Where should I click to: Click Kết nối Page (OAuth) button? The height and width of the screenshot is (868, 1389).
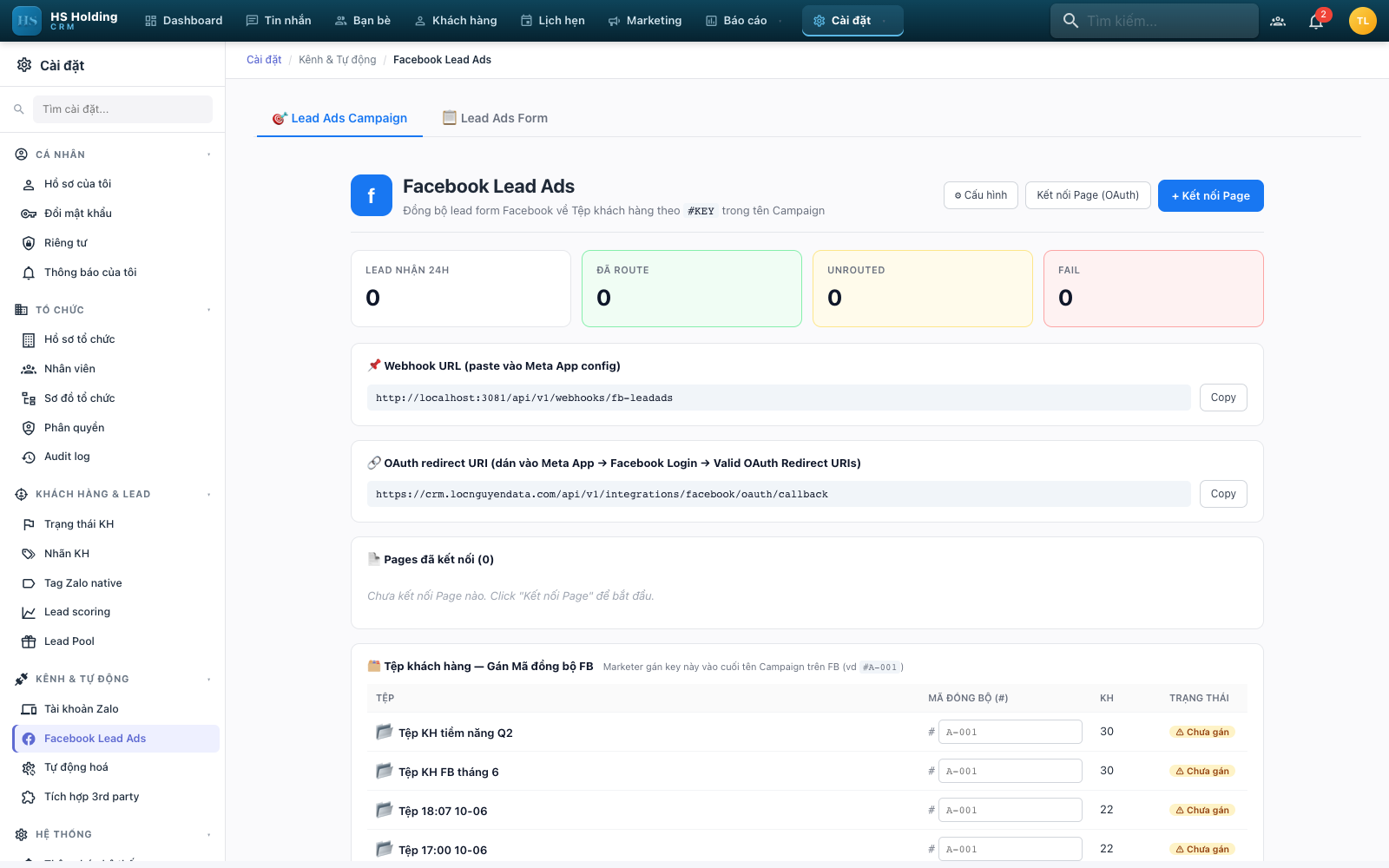tap(1088, 195)
